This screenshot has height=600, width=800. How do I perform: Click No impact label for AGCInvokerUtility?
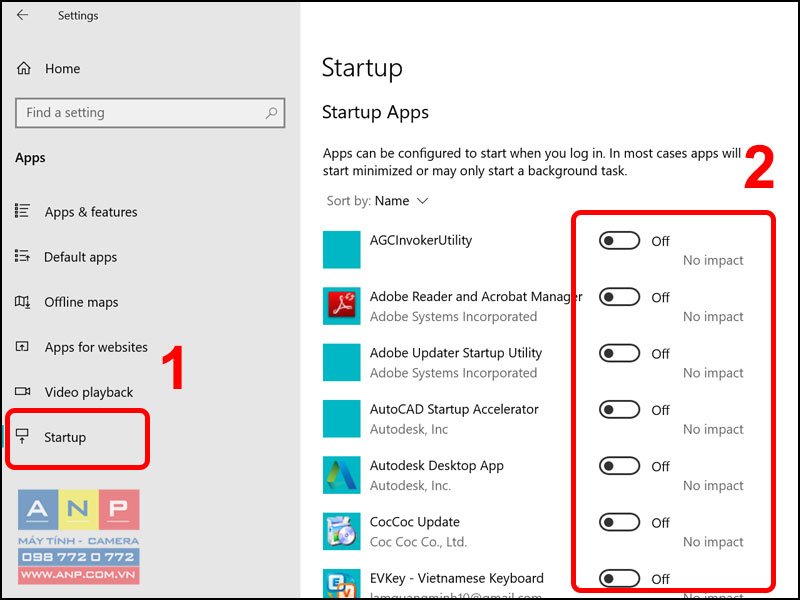[x=713, y=260]
